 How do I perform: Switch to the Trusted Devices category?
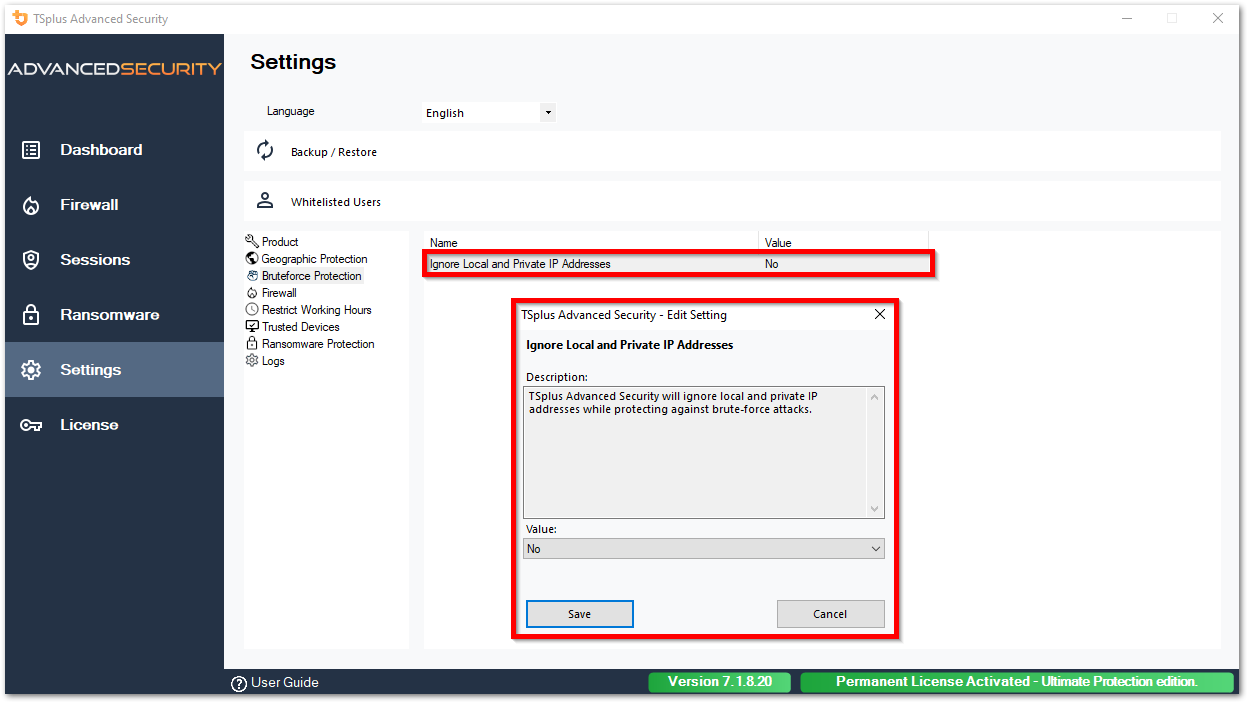pos(299,326)
